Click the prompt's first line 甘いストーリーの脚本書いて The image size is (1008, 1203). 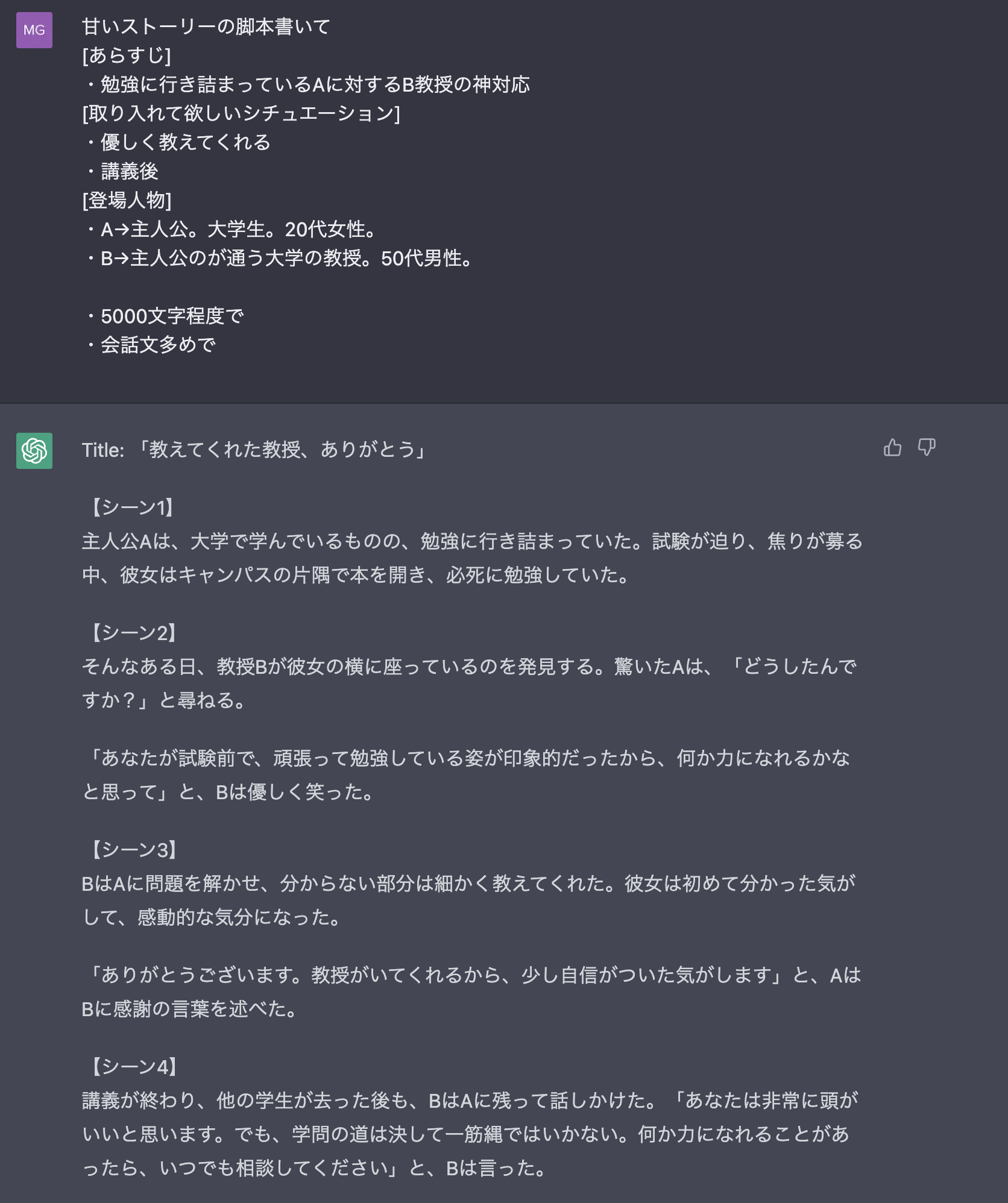[206, 27]
